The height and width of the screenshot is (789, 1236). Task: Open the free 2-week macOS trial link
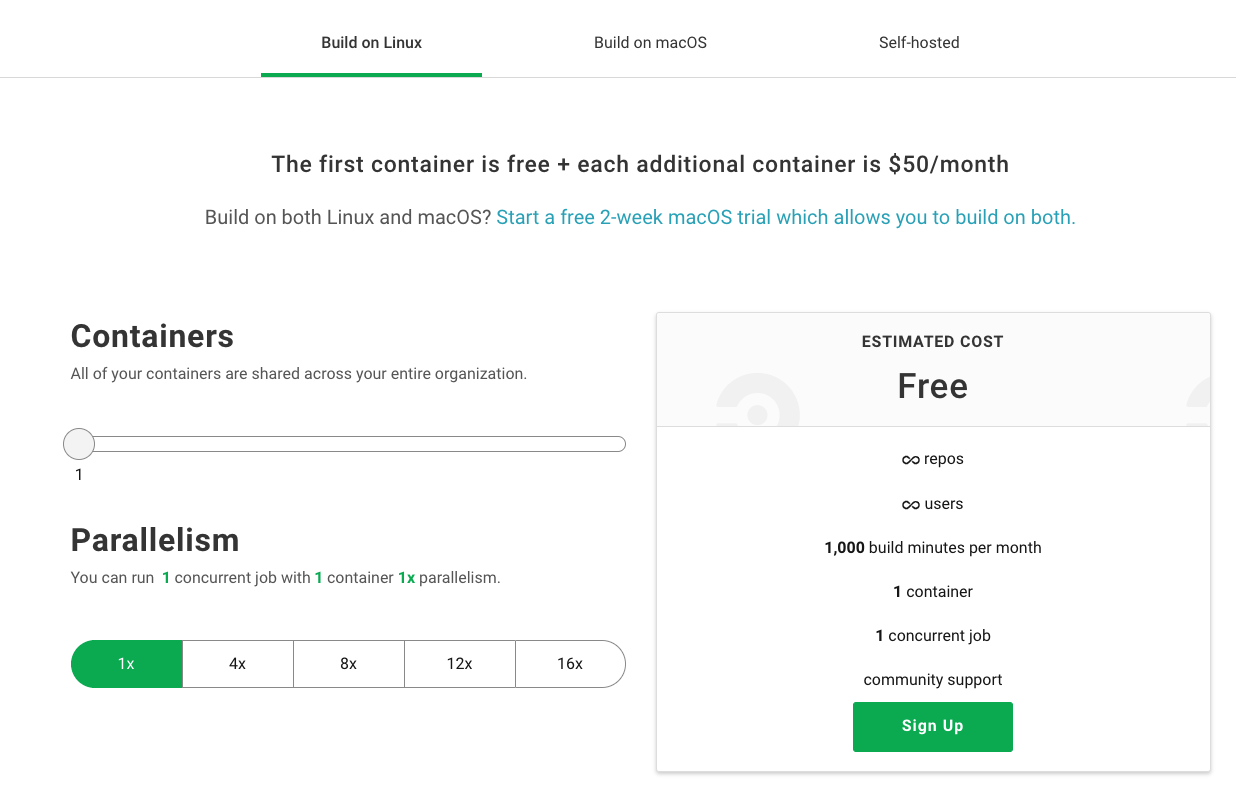pyautogui.click(x=785, y=218)
